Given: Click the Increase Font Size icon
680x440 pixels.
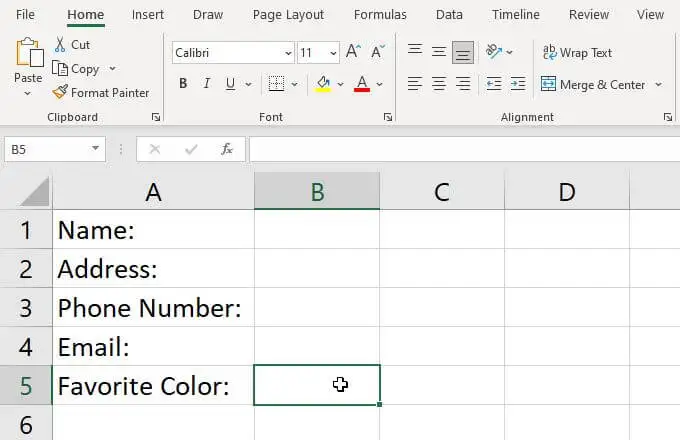Looking at the screenshot, I should [x=353, y=52].
